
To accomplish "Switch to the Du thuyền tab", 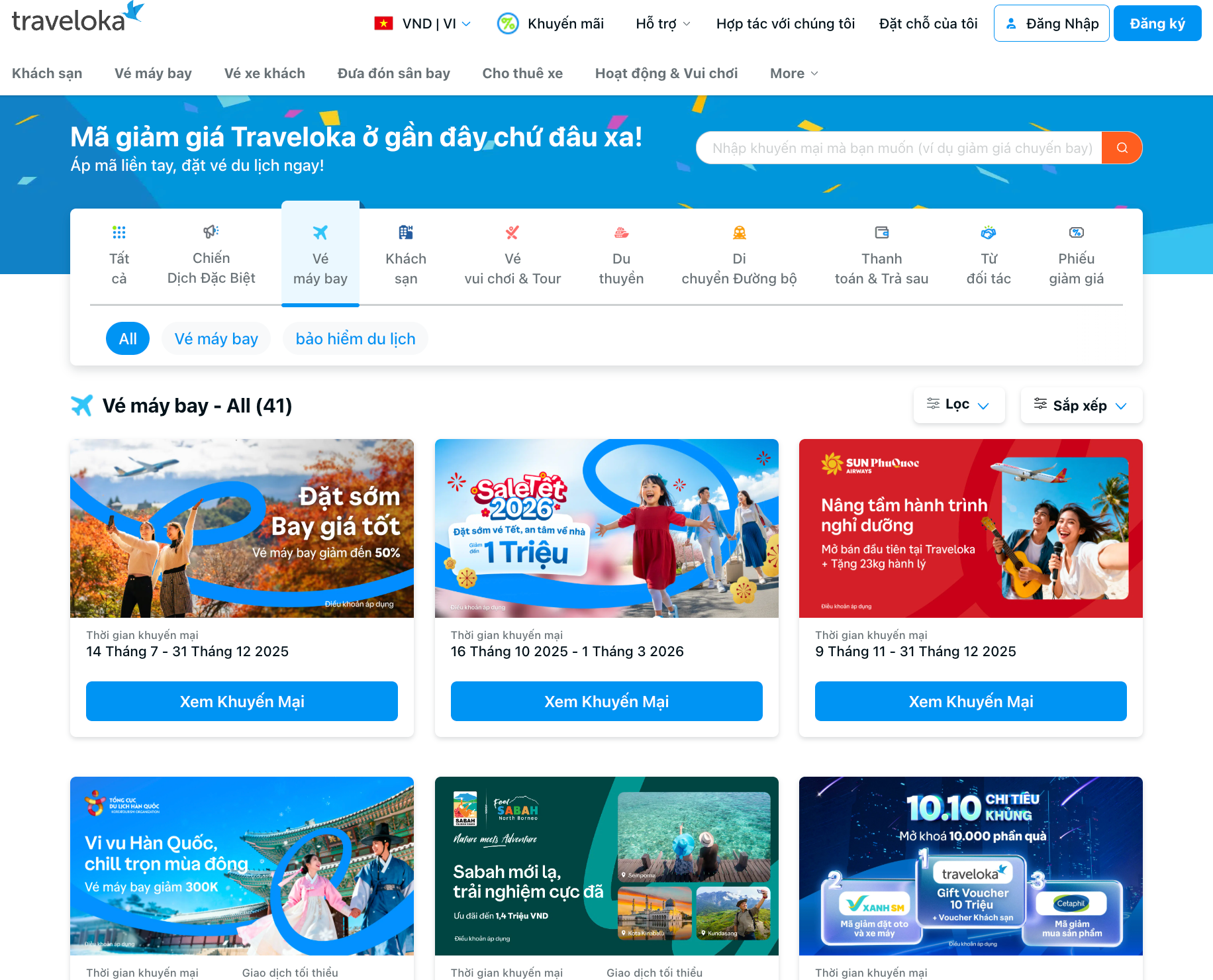I will click(621, 257).
